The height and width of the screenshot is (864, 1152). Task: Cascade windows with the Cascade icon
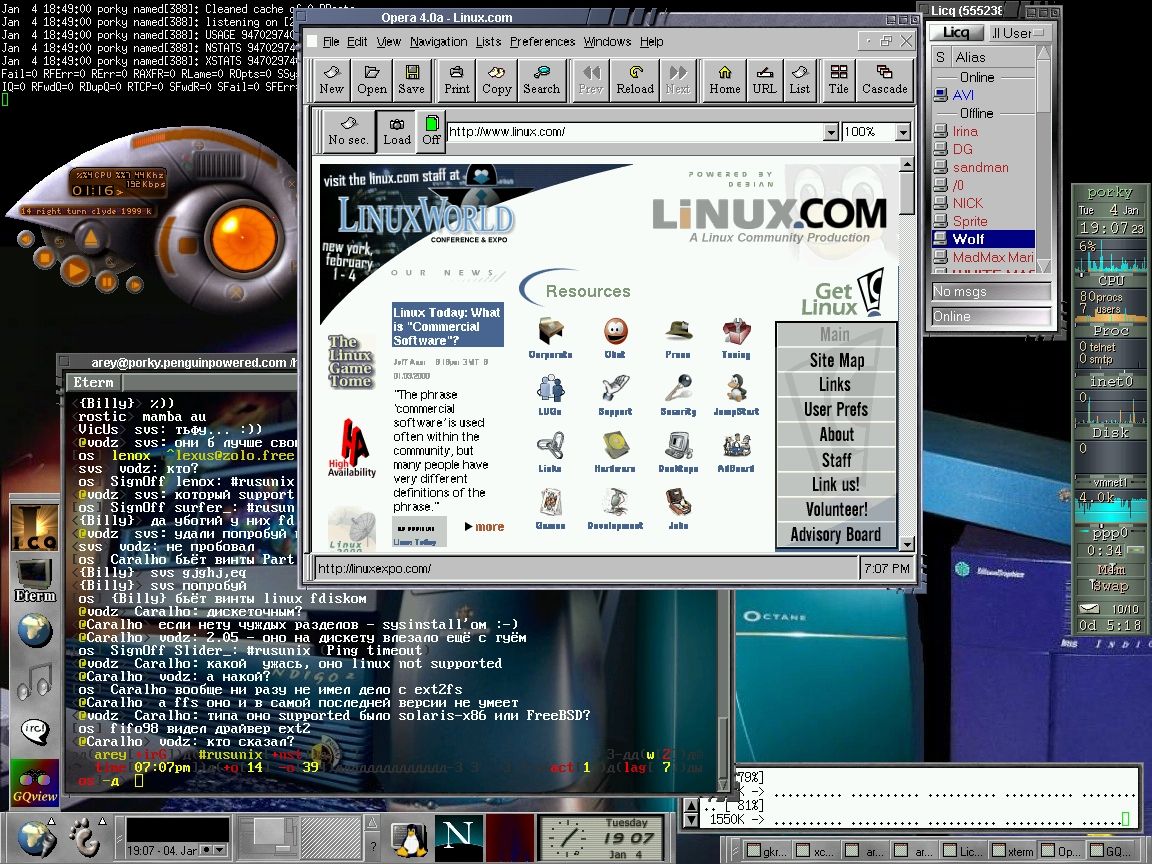pyautogui.click(x=885, y=79)
